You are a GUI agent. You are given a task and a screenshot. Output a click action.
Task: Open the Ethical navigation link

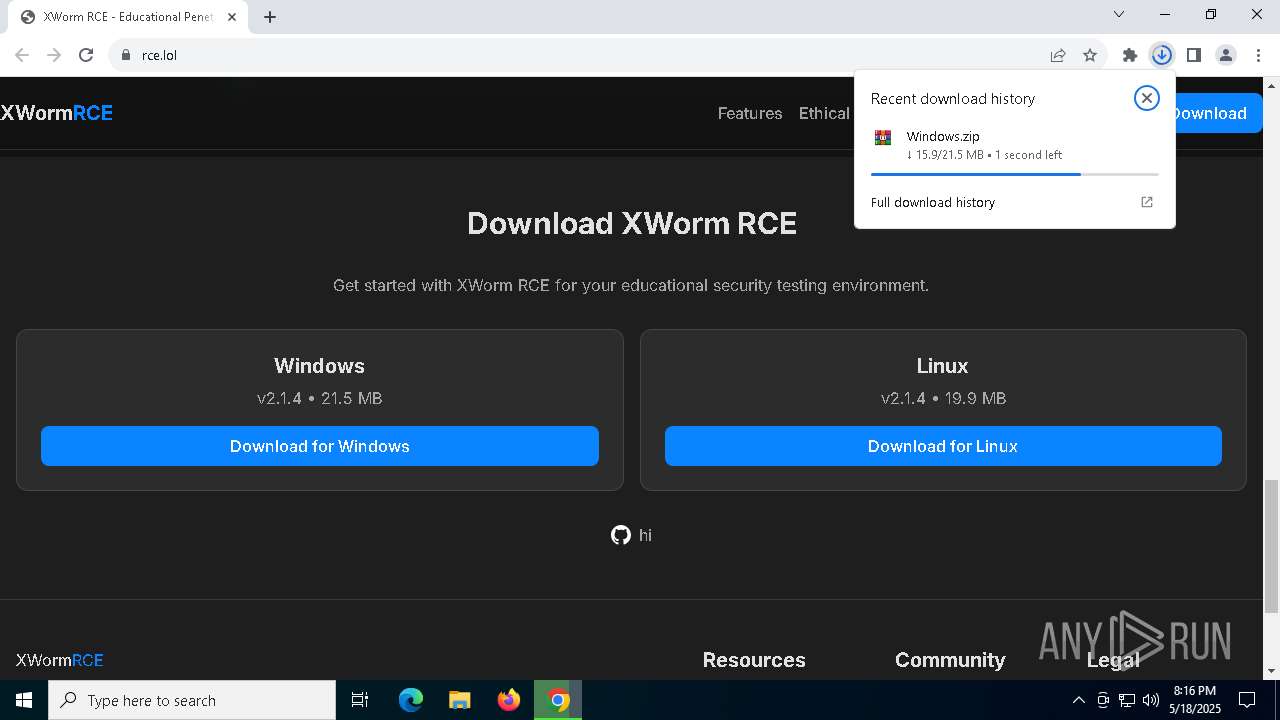click(824, 113)
